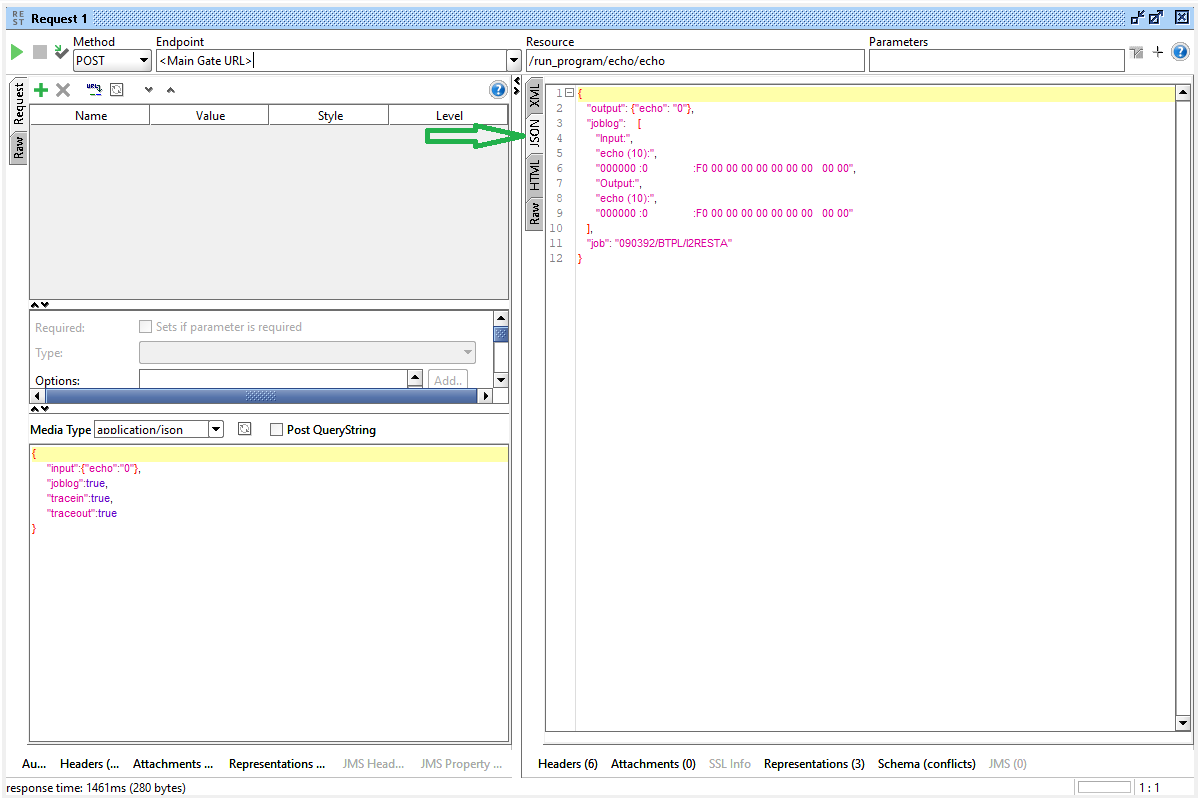
Task: Move selected parameter up arrow
Action: click(170, 90)
